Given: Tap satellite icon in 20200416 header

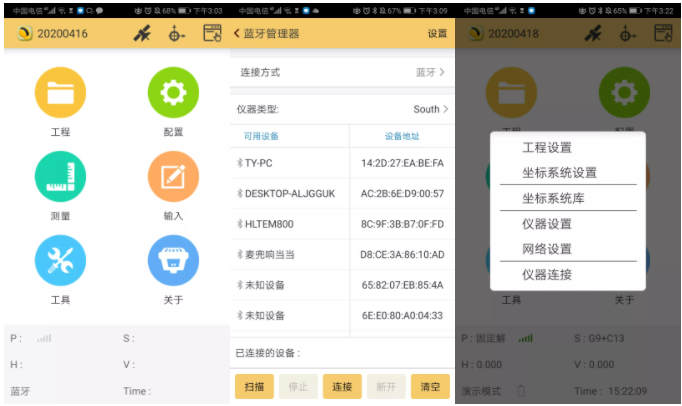Looking at the screenshot, I should tap(142, 33).
